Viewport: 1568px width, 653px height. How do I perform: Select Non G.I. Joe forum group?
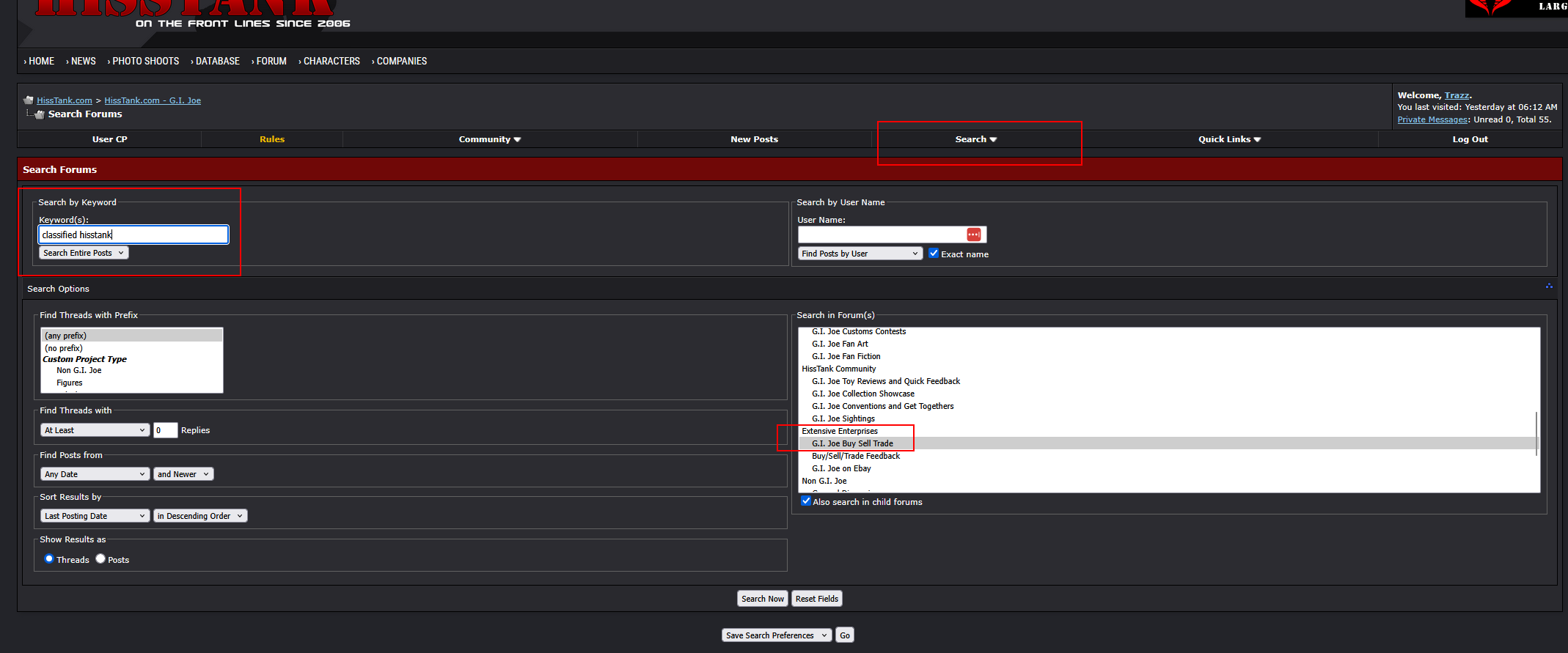click(824, 481)
